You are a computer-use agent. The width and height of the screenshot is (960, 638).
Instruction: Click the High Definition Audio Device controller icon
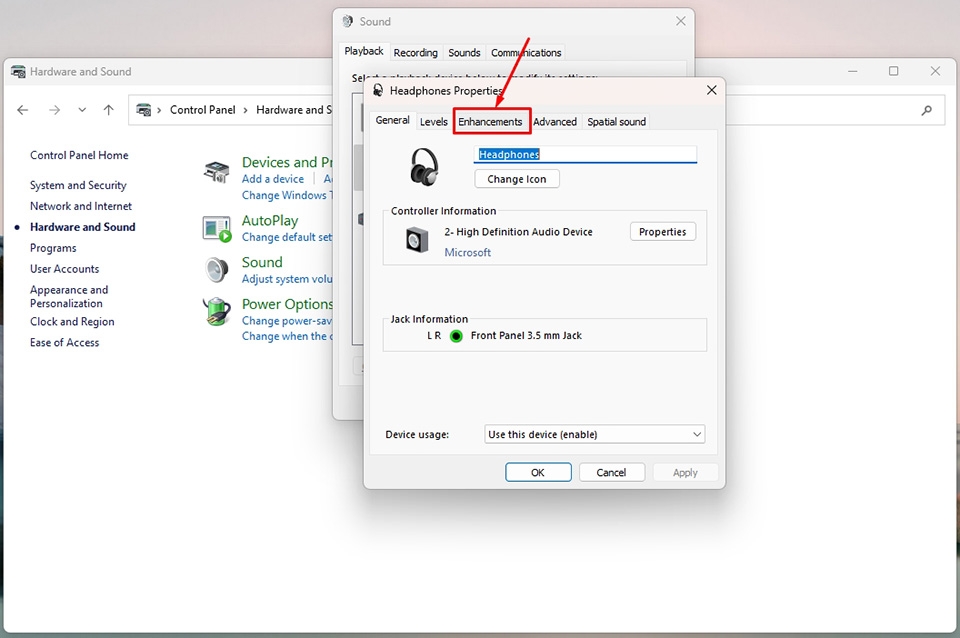coord(416,238)
